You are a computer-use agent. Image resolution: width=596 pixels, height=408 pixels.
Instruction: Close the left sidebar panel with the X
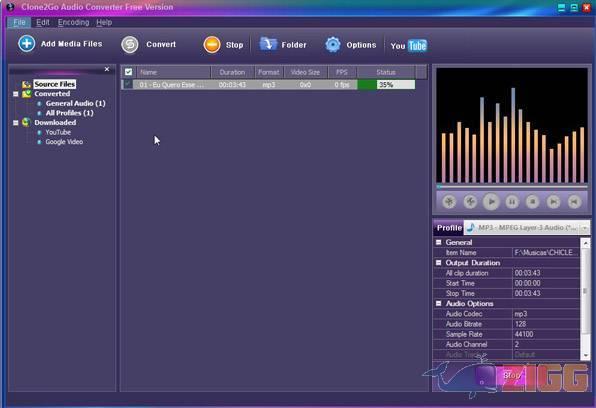[107, 69]
